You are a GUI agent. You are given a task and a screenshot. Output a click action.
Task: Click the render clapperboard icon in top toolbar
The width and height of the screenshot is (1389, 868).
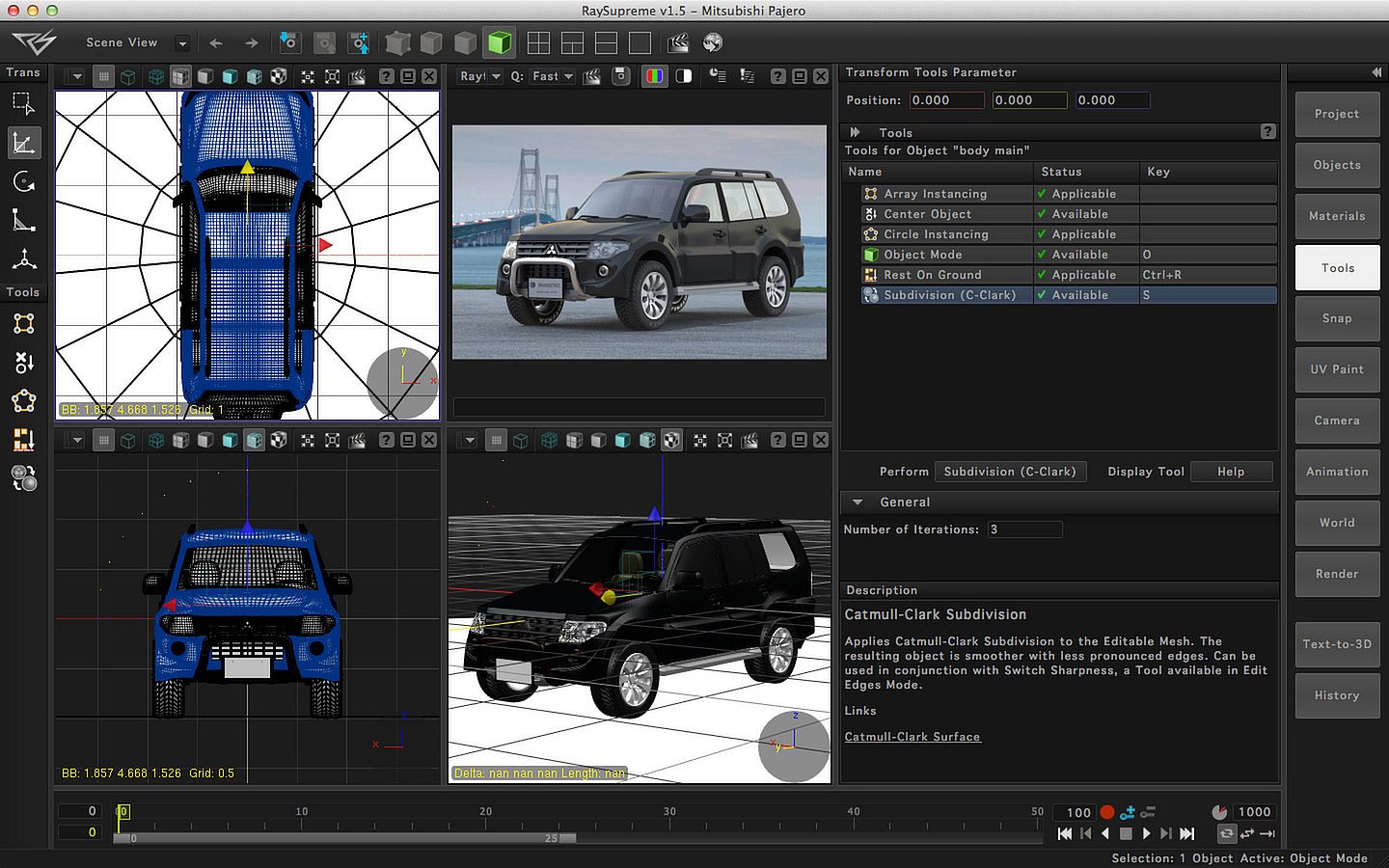pyautogui.click(x=678, y=42)
